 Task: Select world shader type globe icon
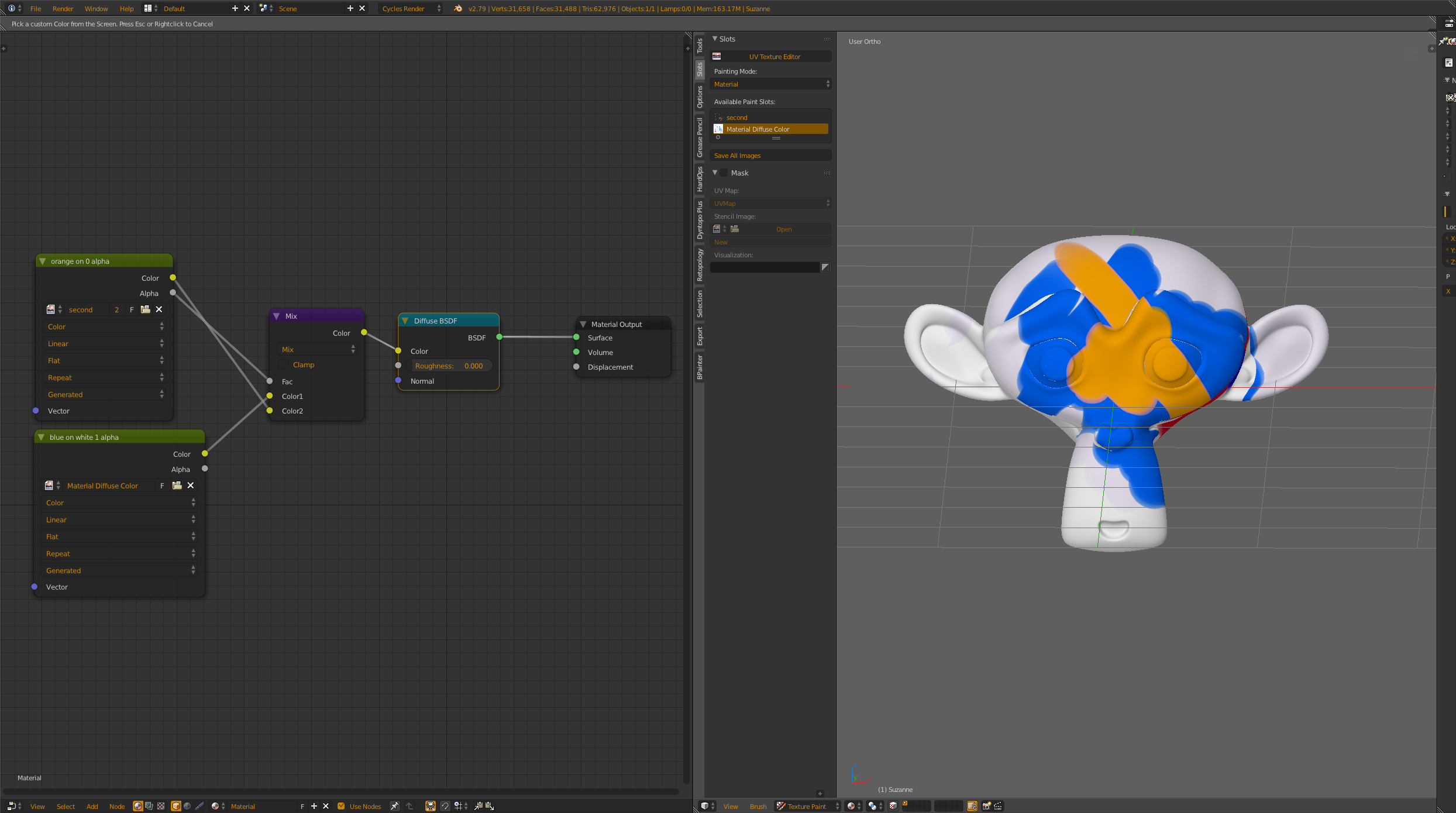point(187,806)
